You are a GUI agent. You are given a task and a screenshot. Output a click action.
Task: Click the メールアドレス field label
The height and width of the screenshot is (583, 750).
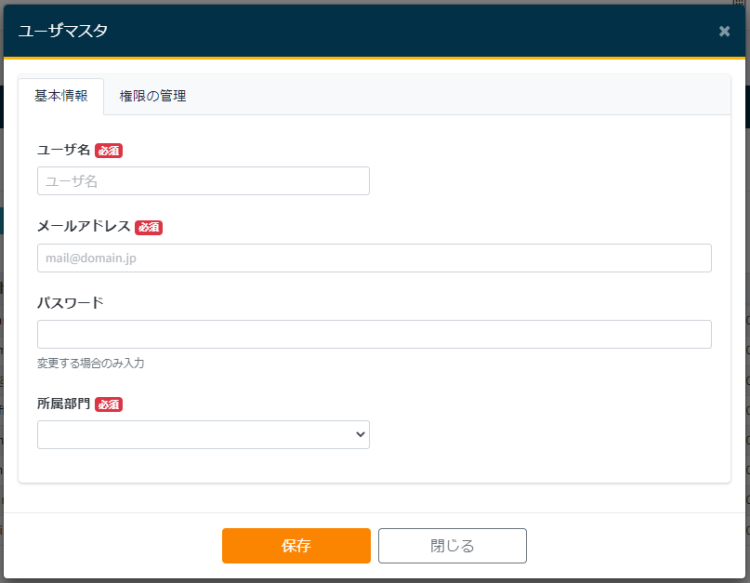[83, 227]
